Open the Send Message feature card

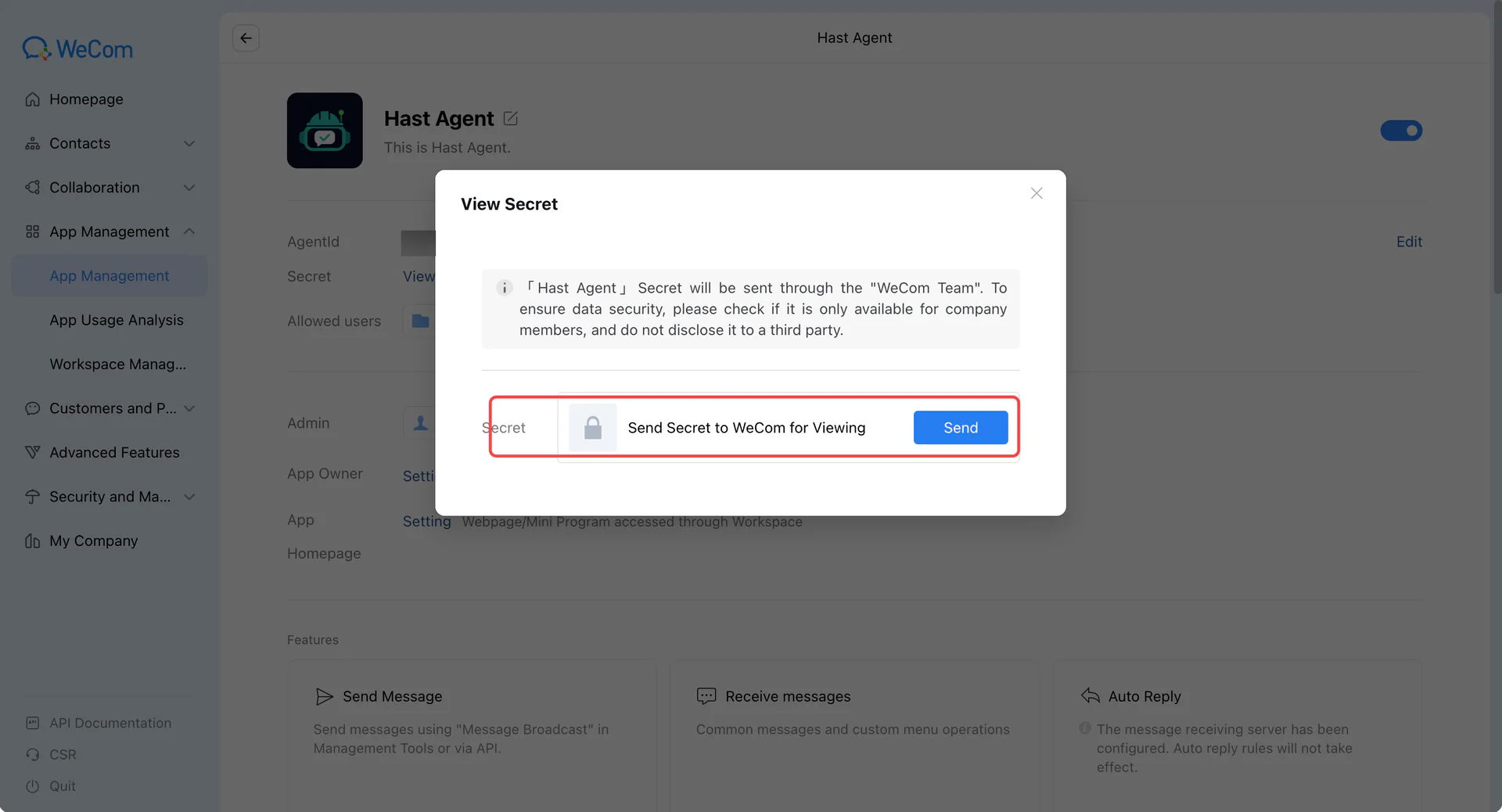coord(472,735)
